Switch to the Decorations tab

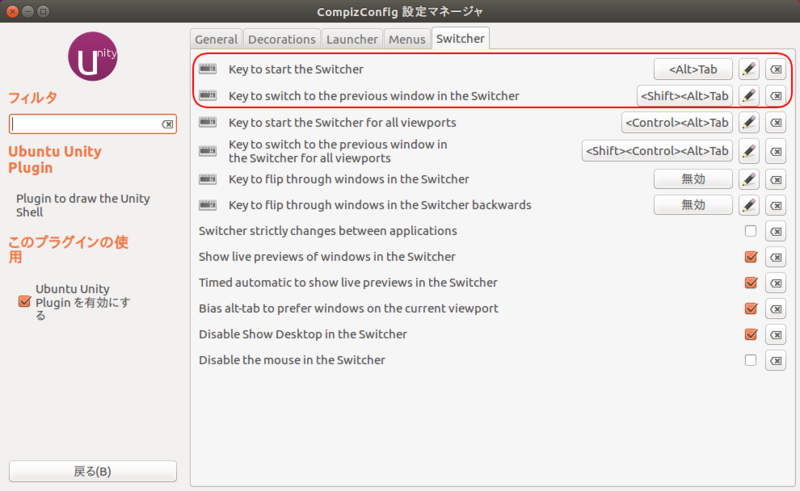[282, 39]
